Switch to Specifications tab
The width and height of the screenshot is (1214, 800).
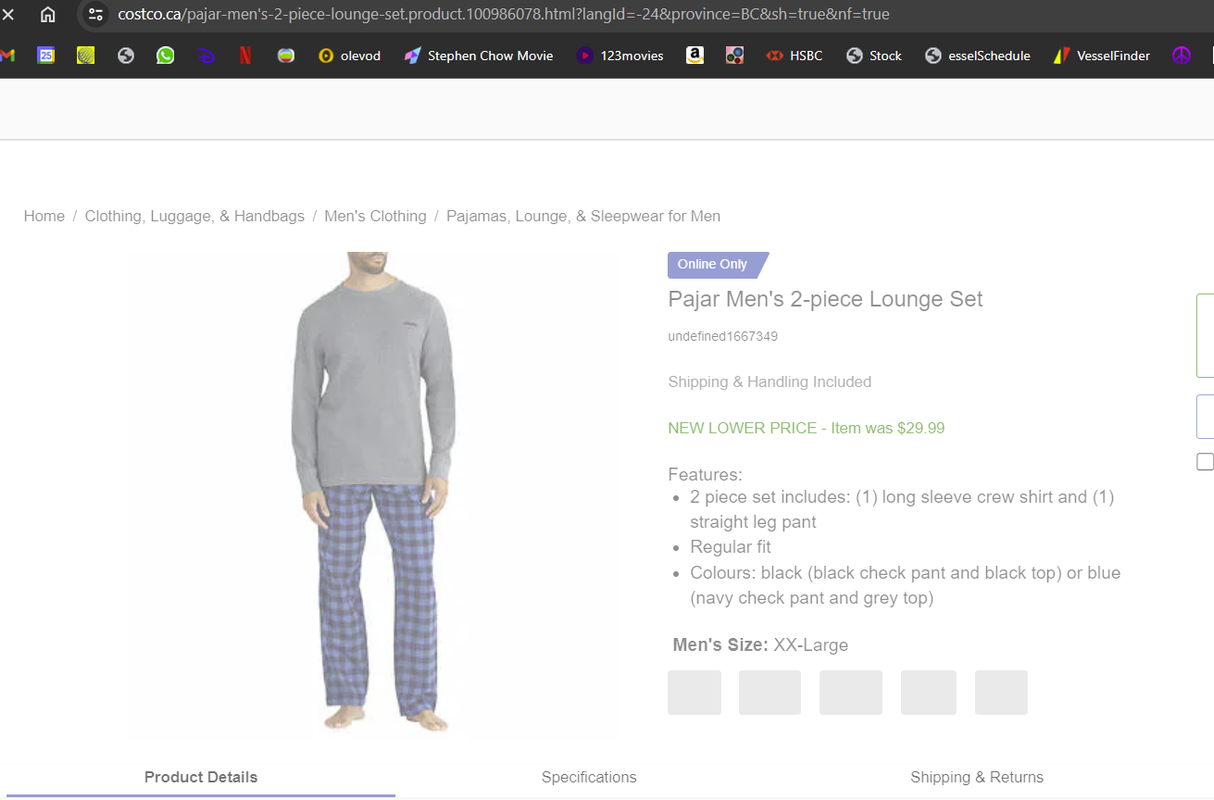click(x=589, y=777)
